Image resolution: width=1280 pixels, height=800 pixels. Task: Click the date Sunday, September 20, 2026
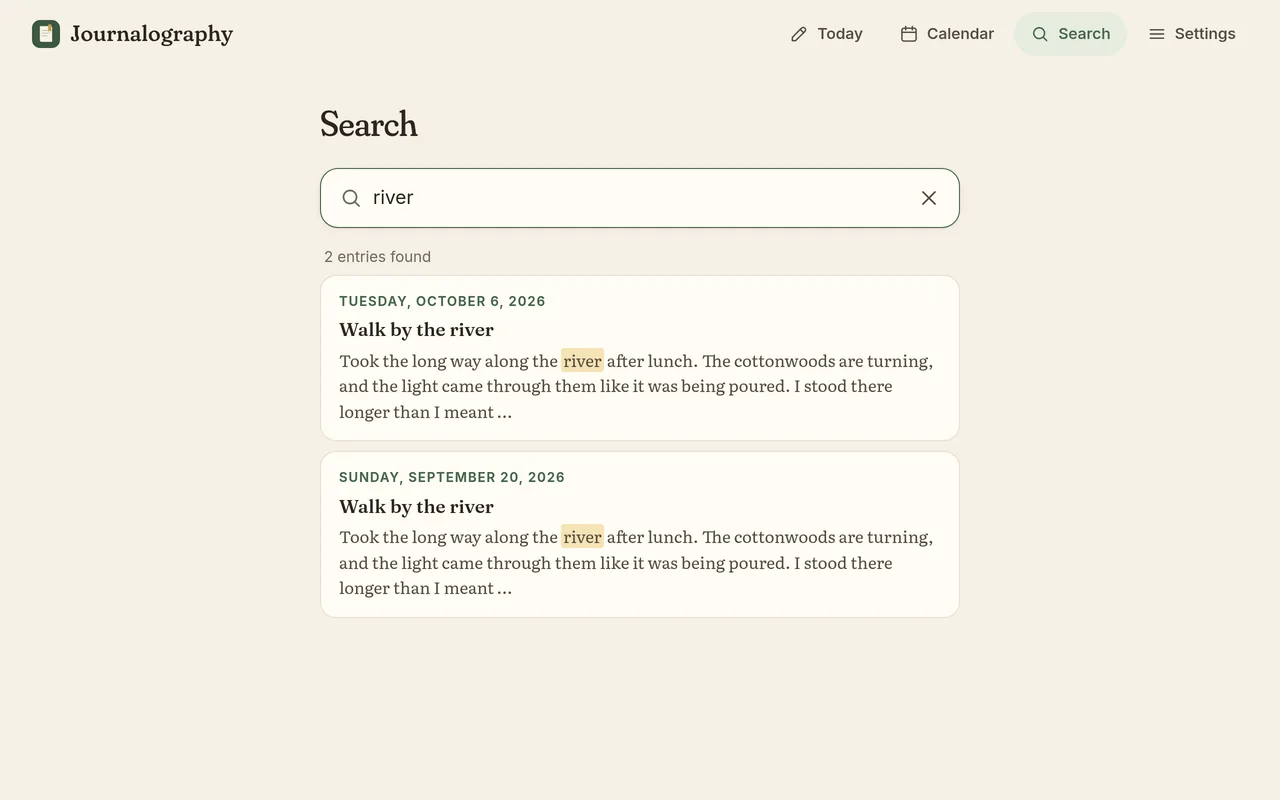452,477
